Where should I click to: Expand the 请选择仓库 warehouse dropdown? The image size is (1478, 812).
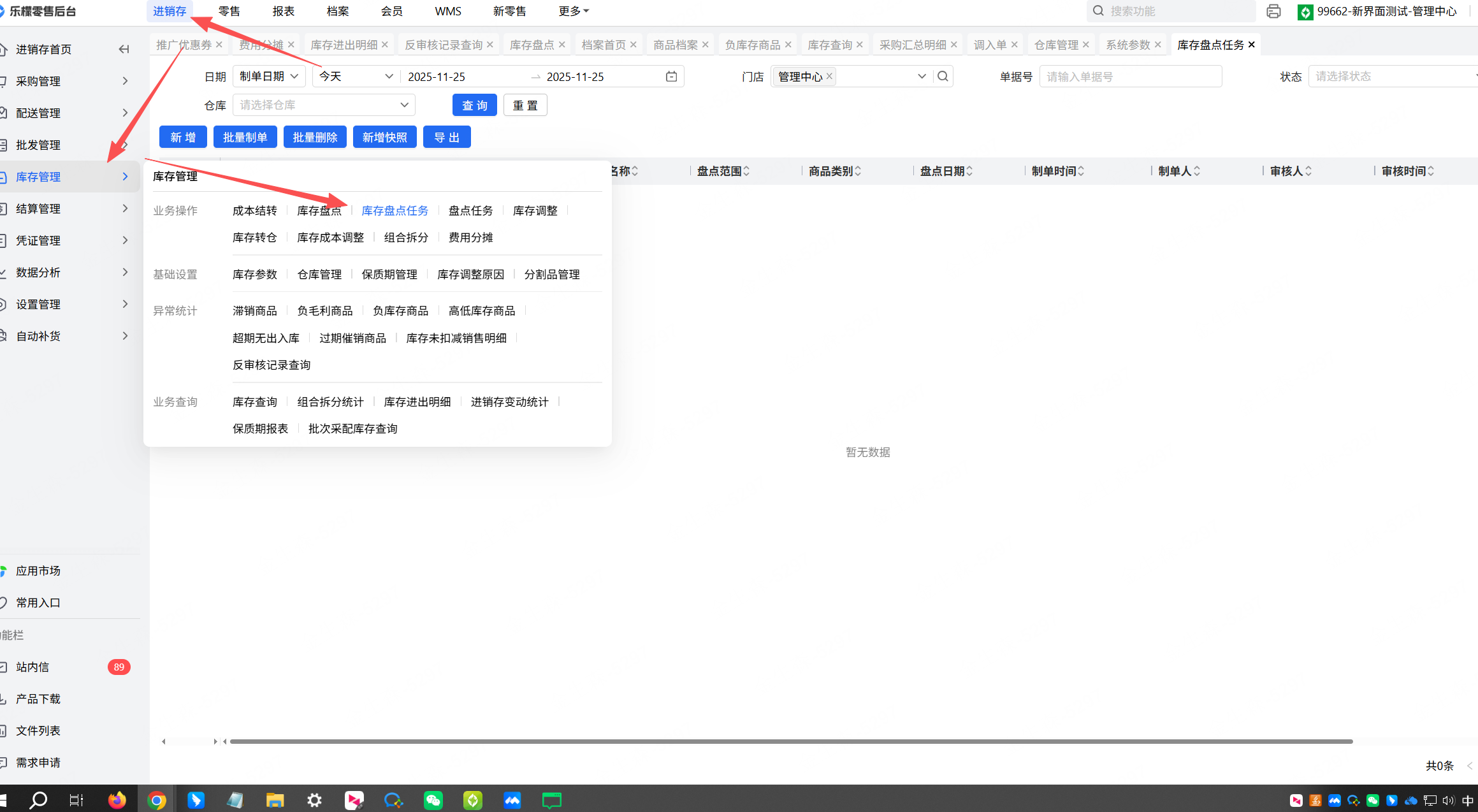coord(324,105)
